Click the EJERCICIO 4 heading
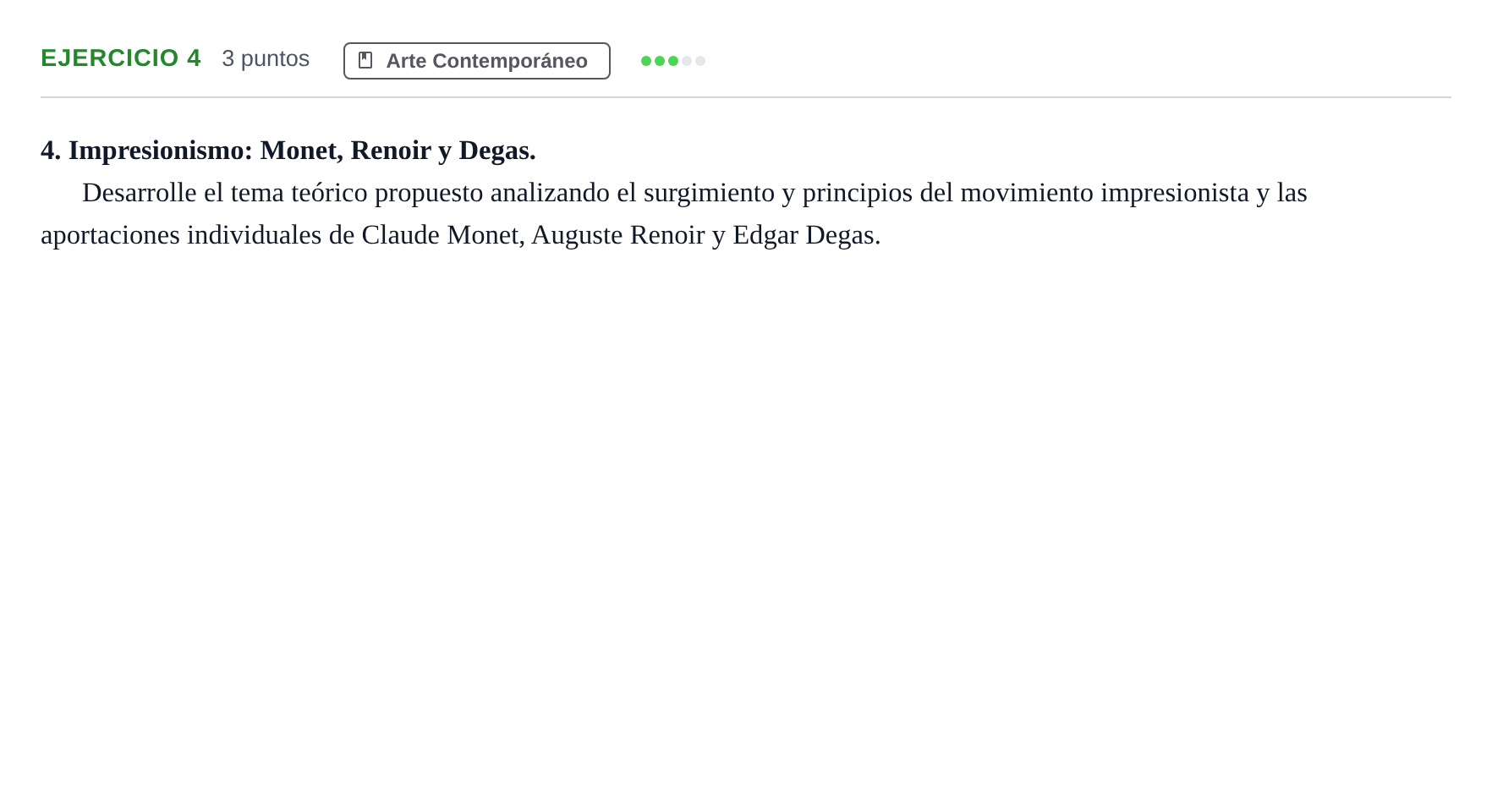 coord(121,58)
